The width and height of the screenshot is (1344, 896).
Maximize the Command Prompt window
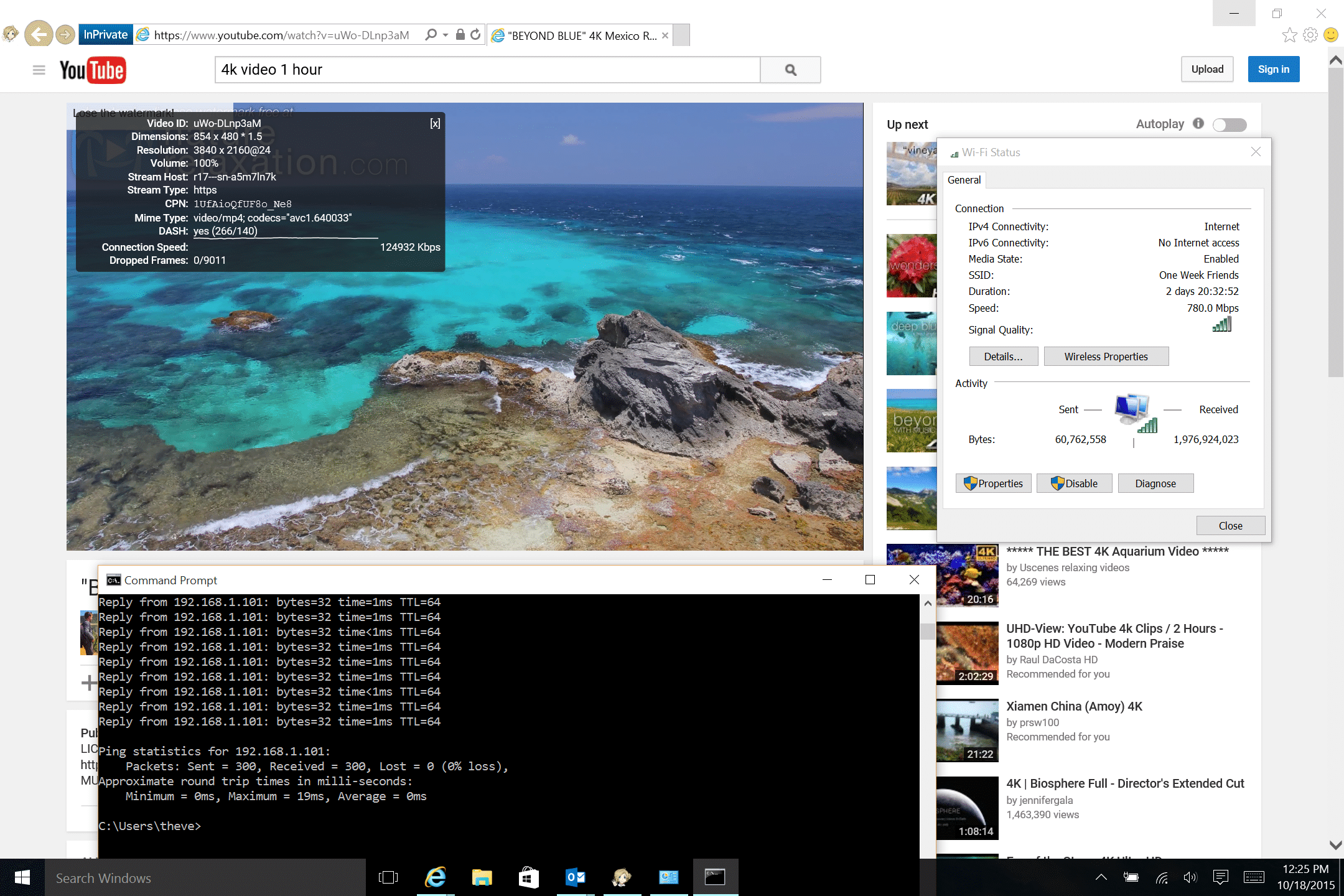click(870, 580)
